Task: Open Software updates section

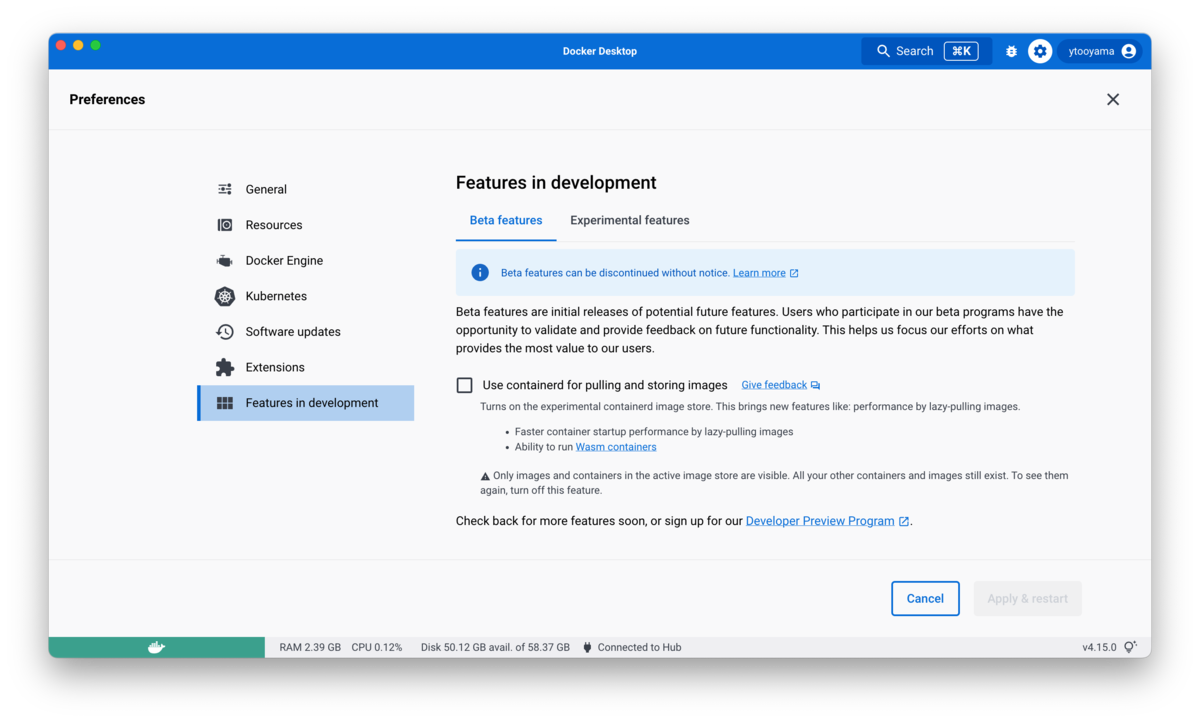Action: coord(306,332)
